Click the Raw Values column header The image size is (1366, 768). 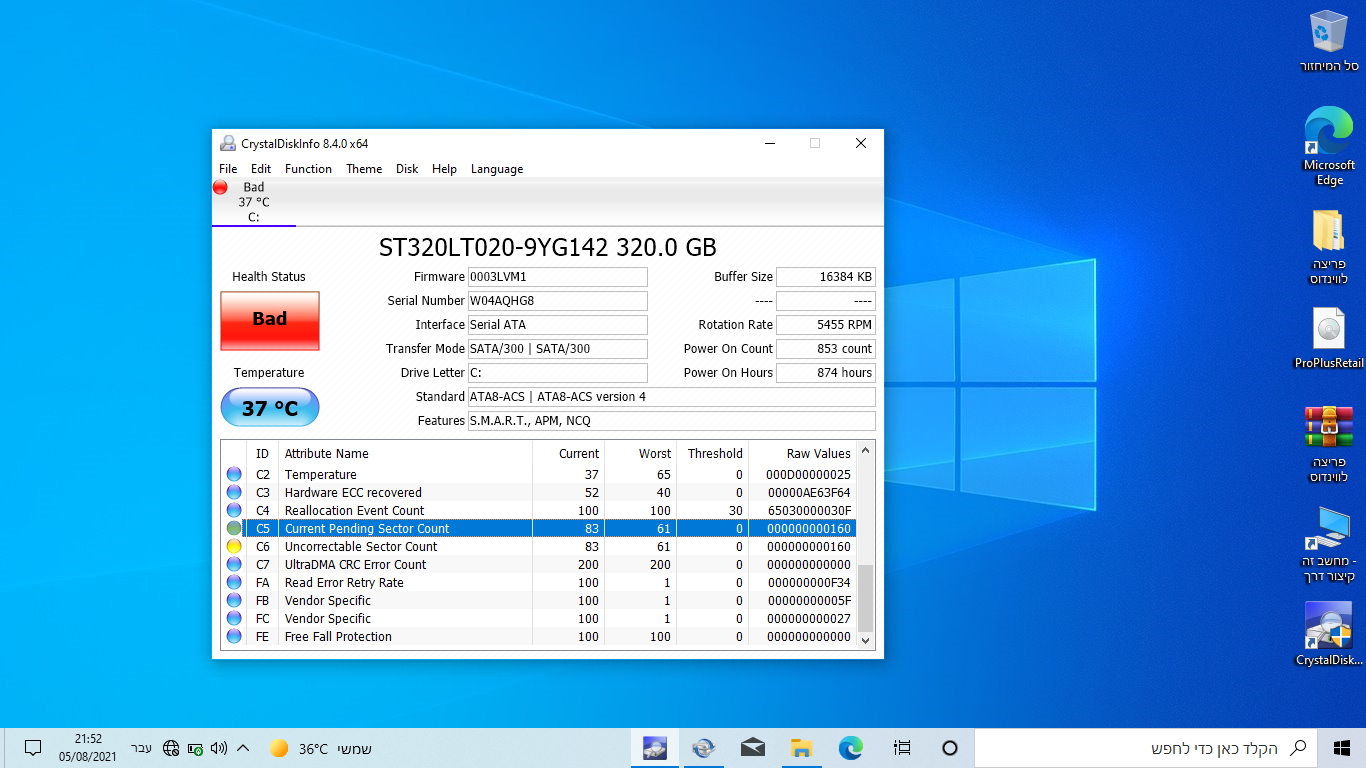tap(802, 453)
